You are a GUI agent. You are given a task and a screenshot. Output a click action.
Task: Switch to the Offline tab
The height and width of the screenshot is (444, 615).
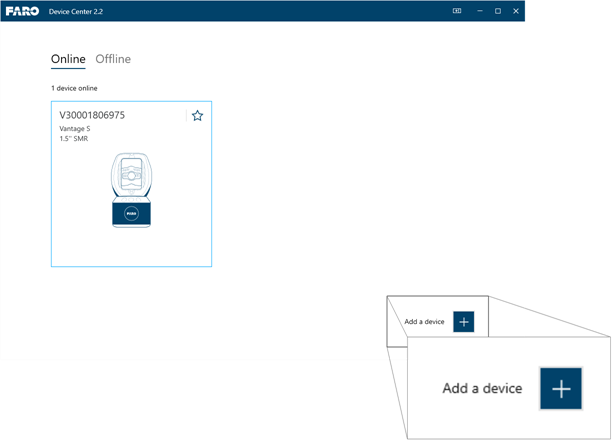coord(113,59)
